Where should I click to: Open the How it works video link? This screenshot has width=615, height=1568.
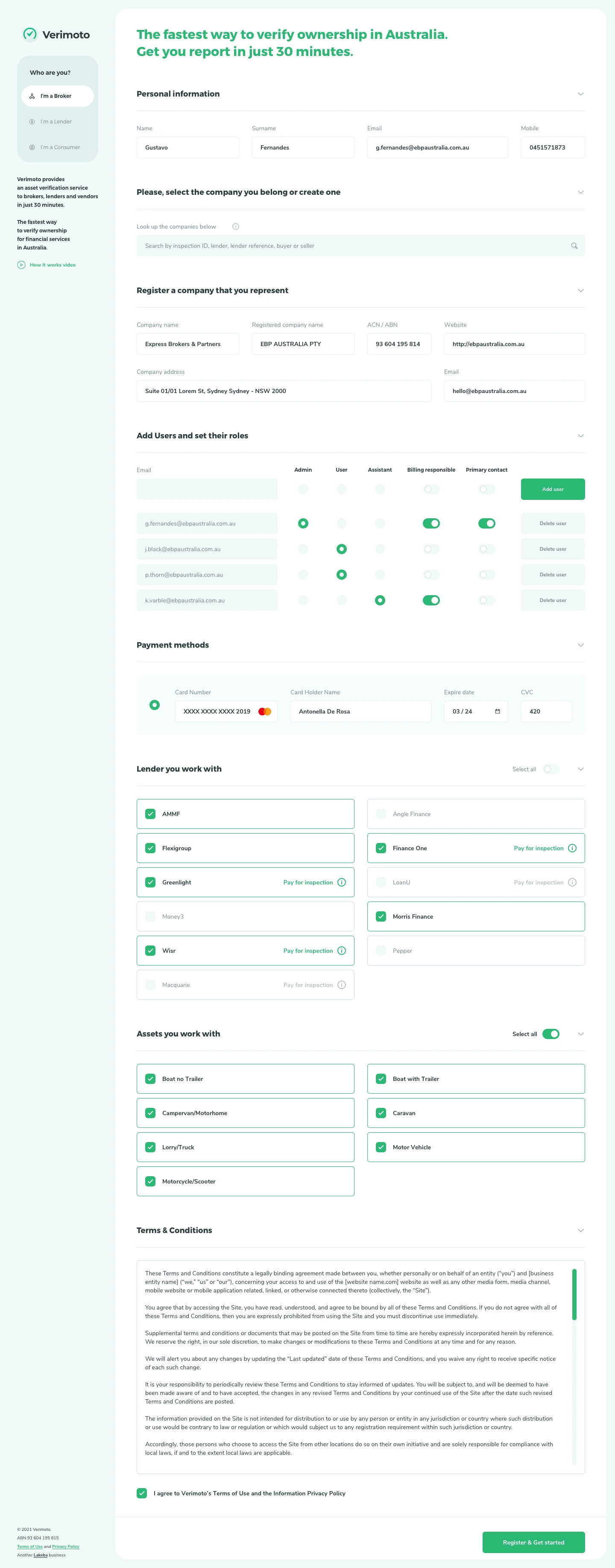point(53,265)
